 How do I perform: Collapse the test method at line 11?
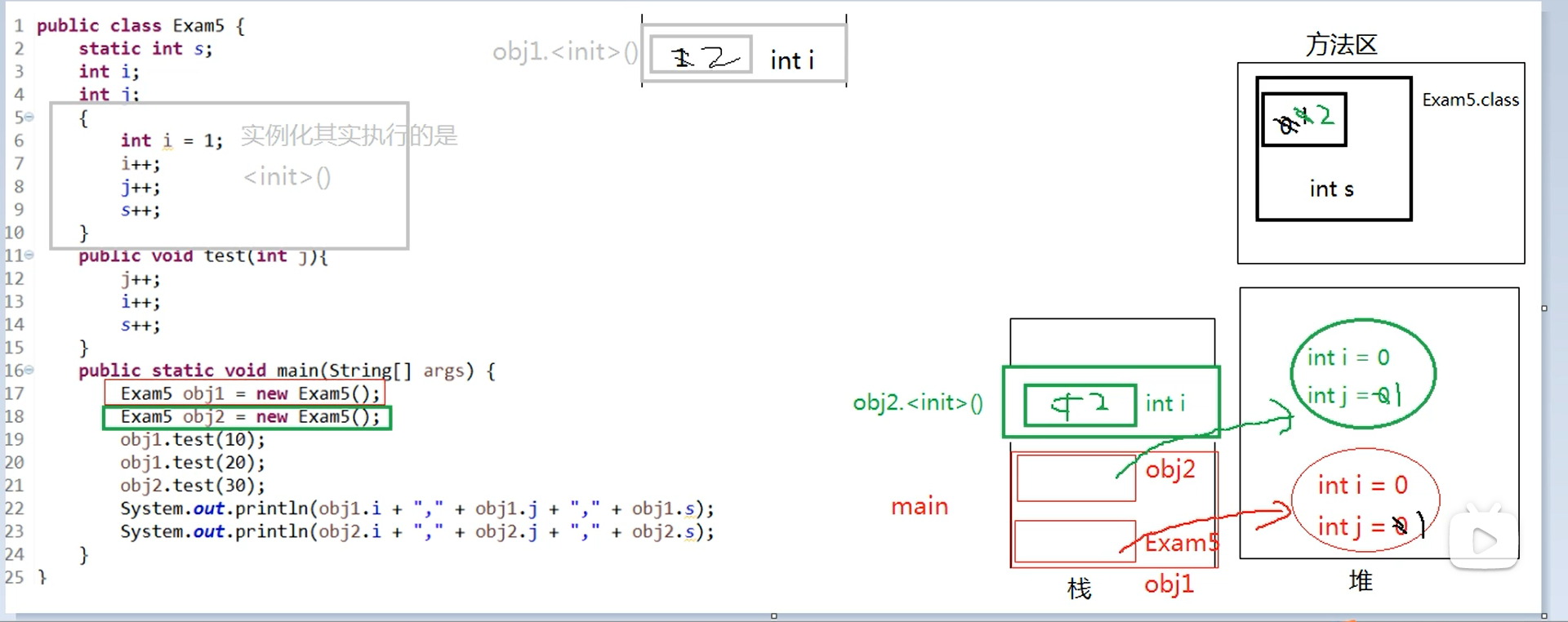click(x=29, y=255)
